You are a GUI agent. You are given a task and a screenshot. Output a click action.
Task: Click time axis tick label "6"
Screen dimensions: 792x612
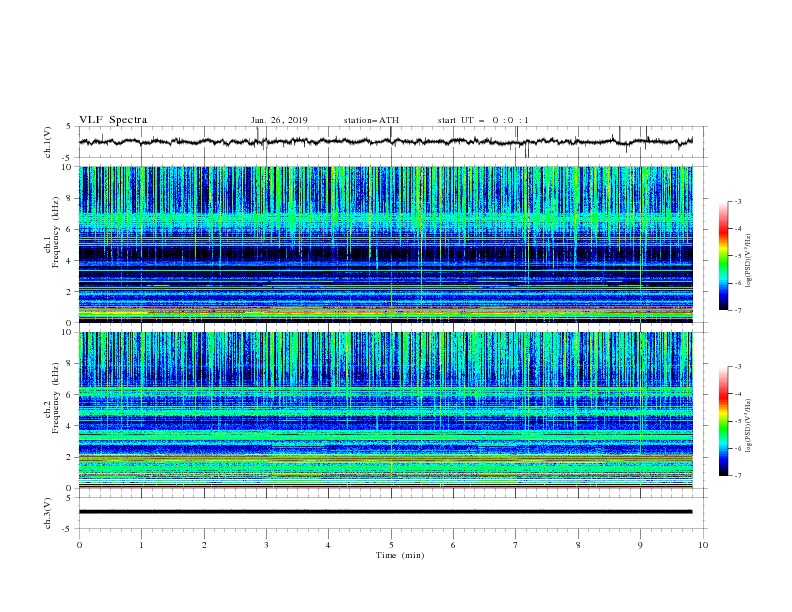[x=453, y=545]
